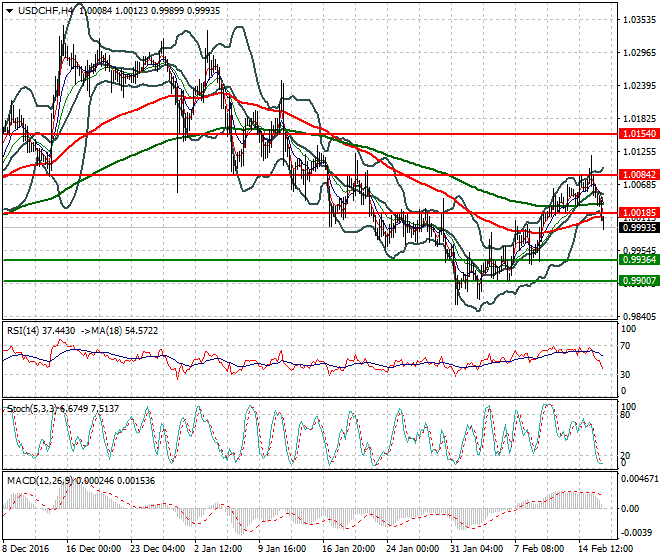This screenshot has width=660, height=560.
Task: Select the 0.99364 green support label
Action: pos(639,260)
